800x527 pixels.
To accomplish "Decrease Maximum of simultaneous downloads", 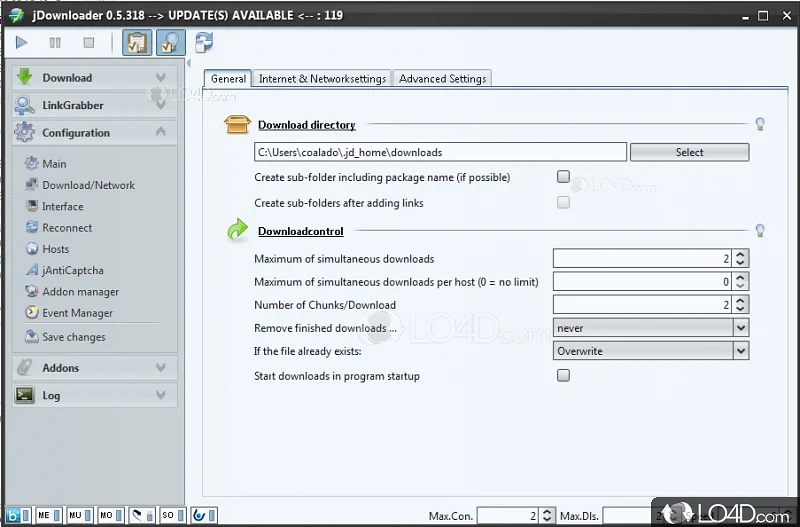I will [x=740, y=263].
